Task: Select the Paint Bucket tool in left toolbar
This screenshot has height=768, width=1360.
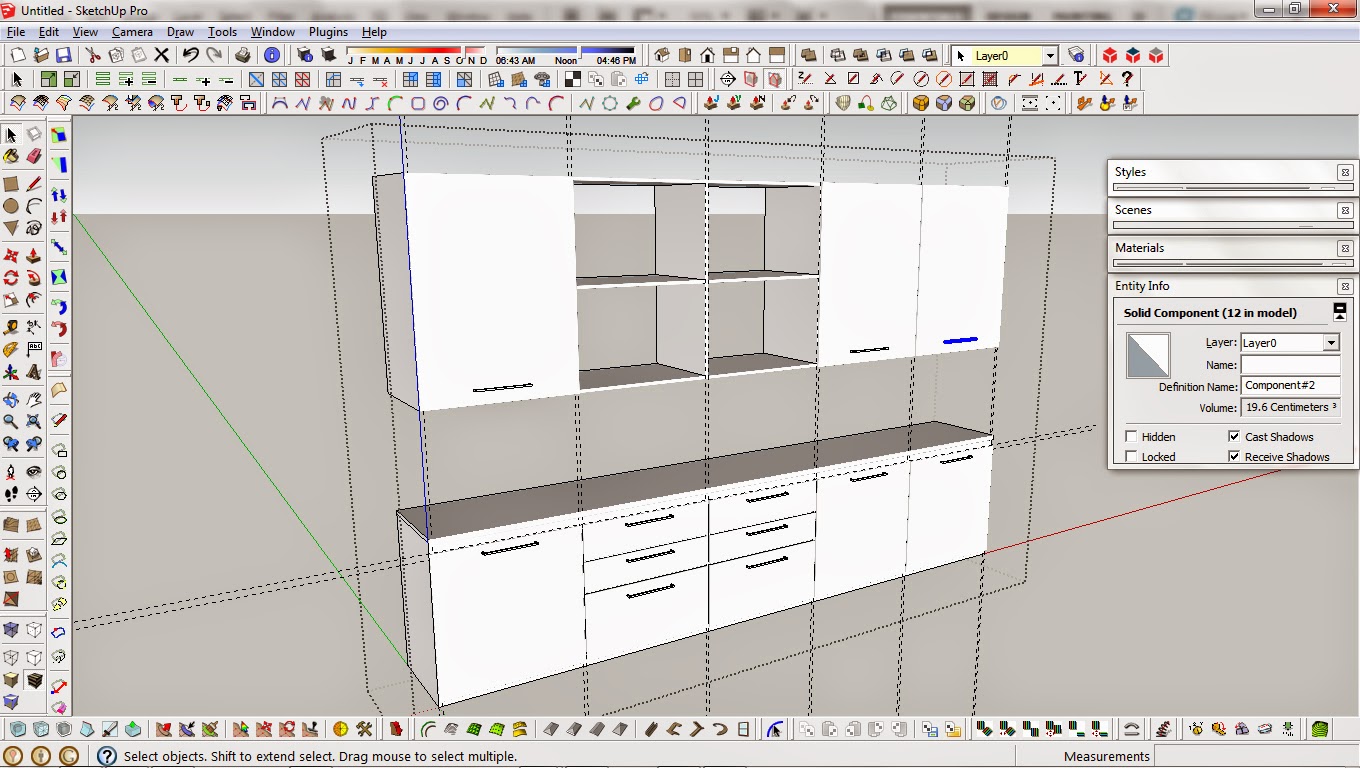Action: [11, 156]
